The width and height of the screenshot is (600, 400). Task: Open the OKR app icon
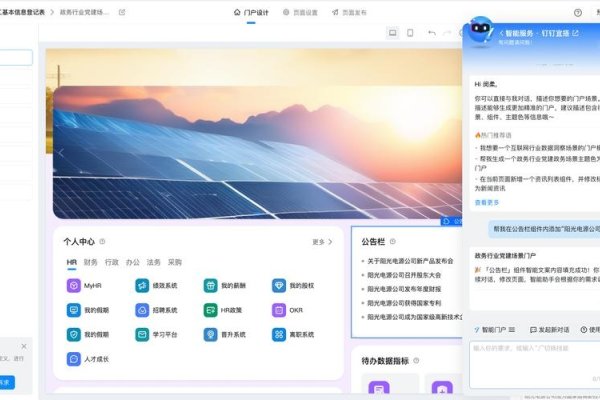[279, 310]
